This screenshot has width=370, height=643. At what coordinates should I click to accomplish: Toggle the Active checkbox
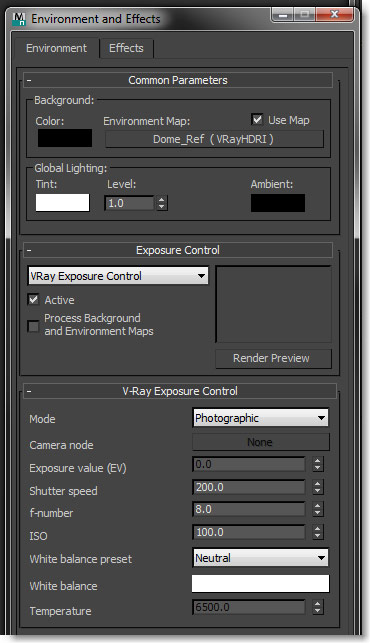tap(33, 300)
